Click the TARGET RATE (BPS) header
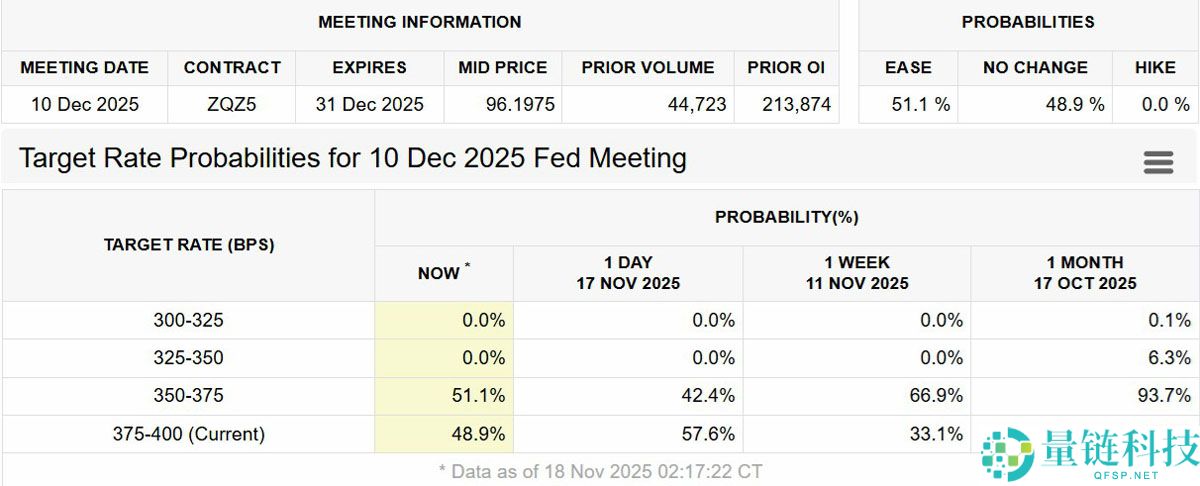This screenshot has height=486, width=1200. (x=188, y=244)
